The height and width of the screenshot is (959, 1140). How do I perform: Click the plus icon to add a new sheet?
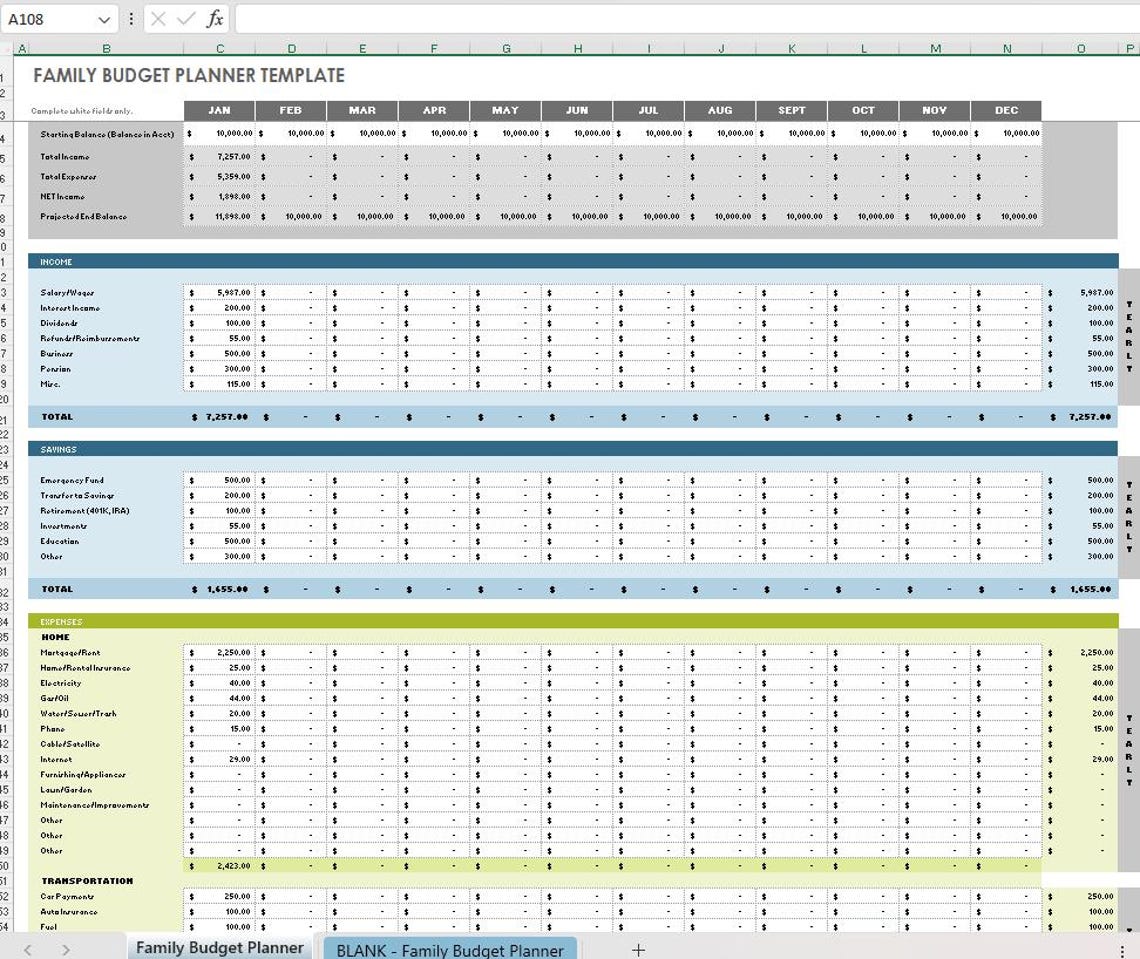(x=638, y=949)
